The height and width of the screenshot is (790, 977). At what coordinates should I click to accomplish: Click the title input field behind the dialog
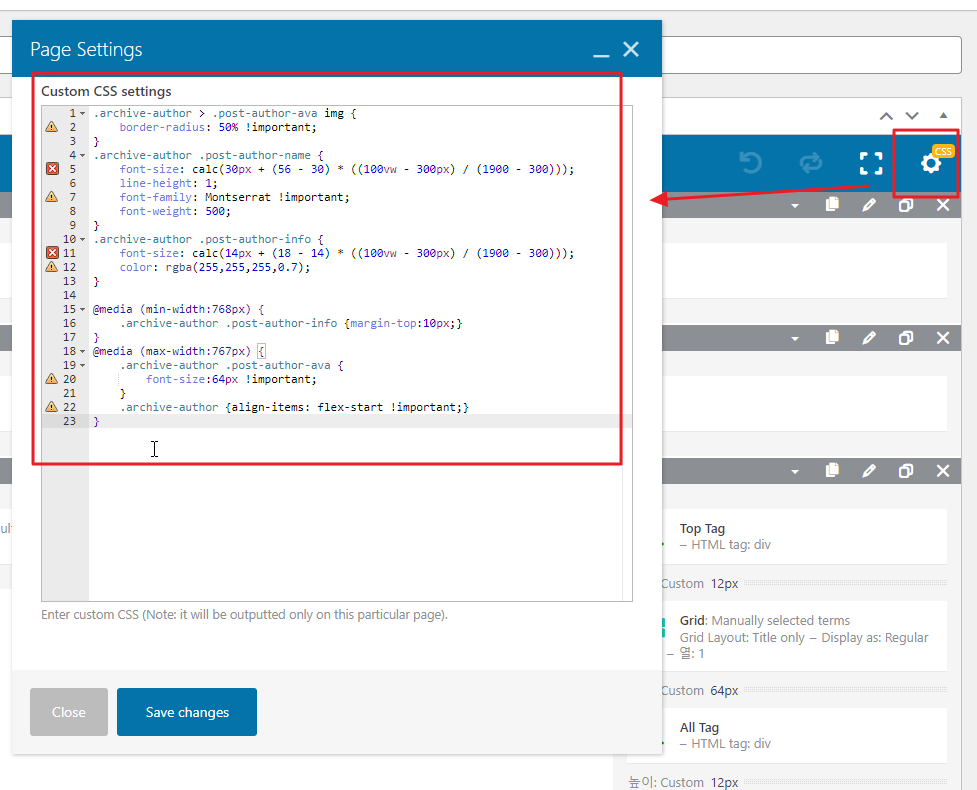[811, 55]
